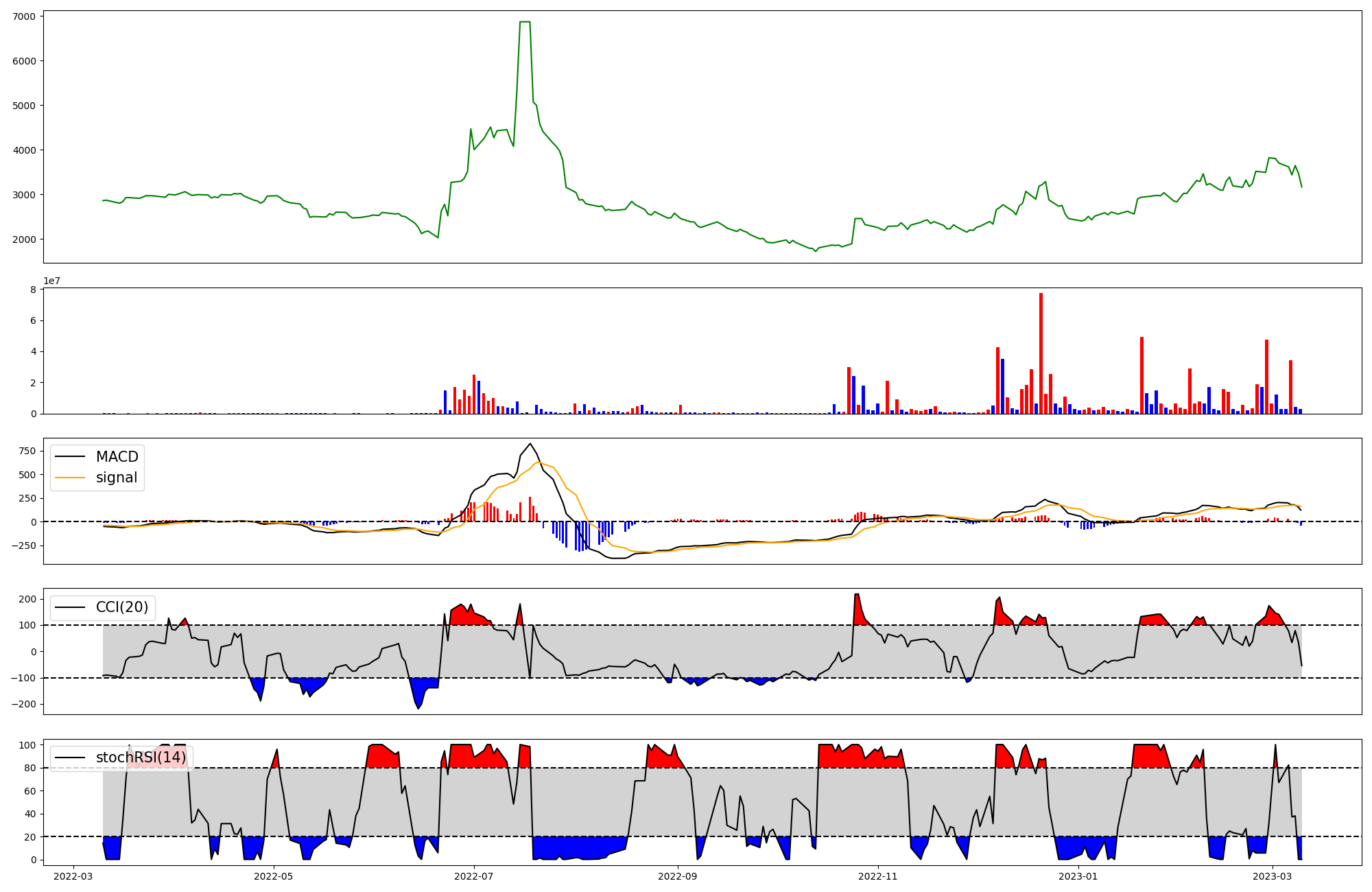Select the 2023-01 x-axis date label

point(1078,876)
